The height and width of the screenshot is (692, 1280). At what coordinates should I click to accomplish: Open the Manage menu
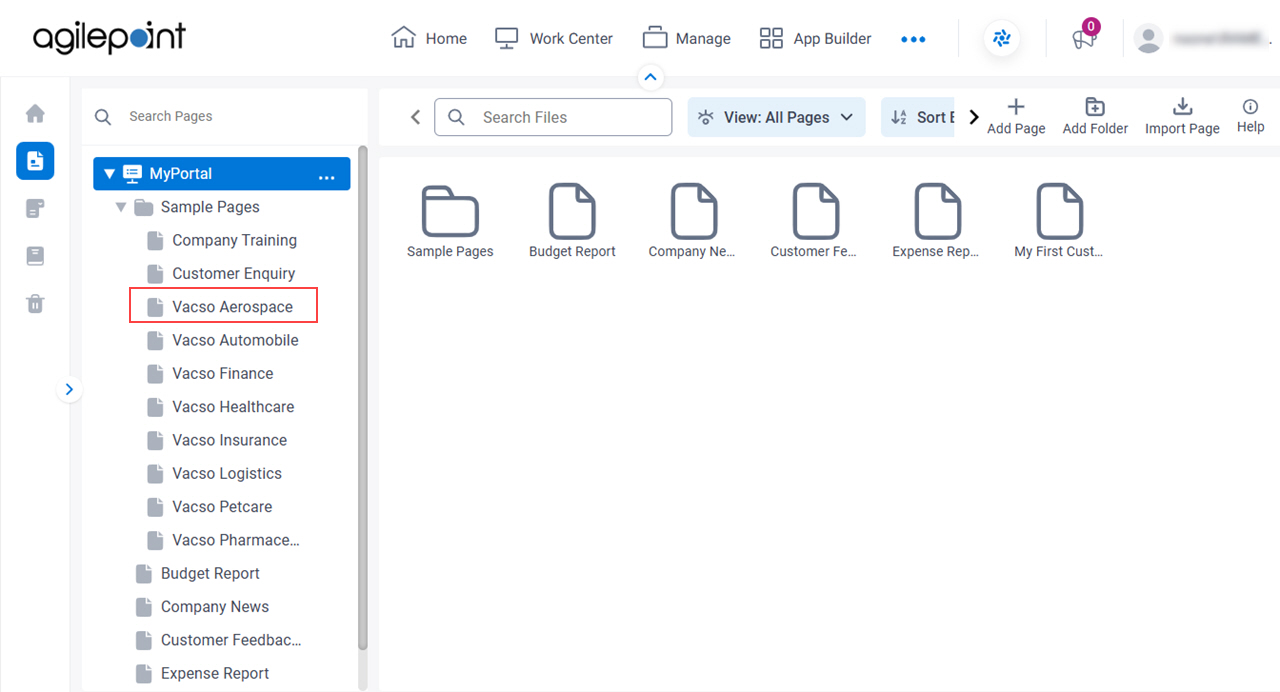686,38
